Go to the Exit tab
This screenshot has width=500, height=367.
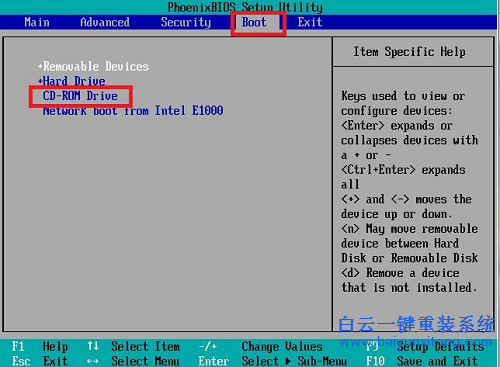310,22
